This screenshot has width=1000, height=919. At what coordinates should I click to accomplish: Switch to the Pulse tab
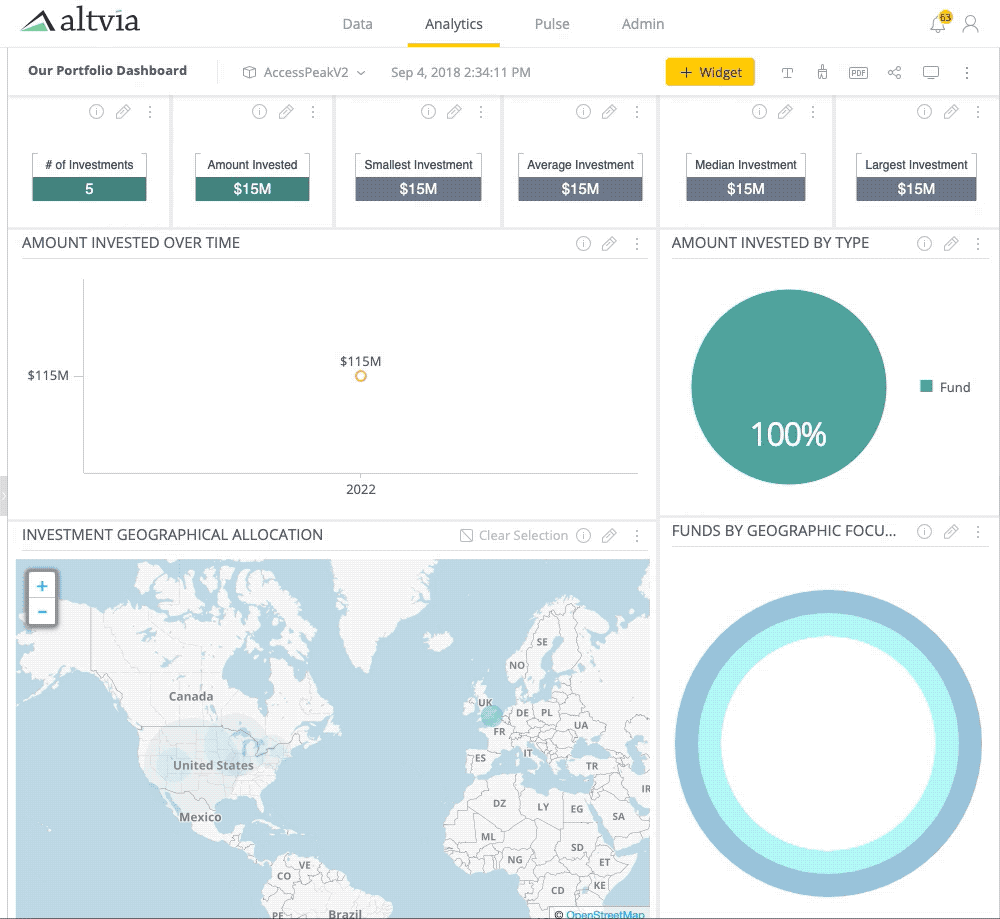(x=552, y=24)
